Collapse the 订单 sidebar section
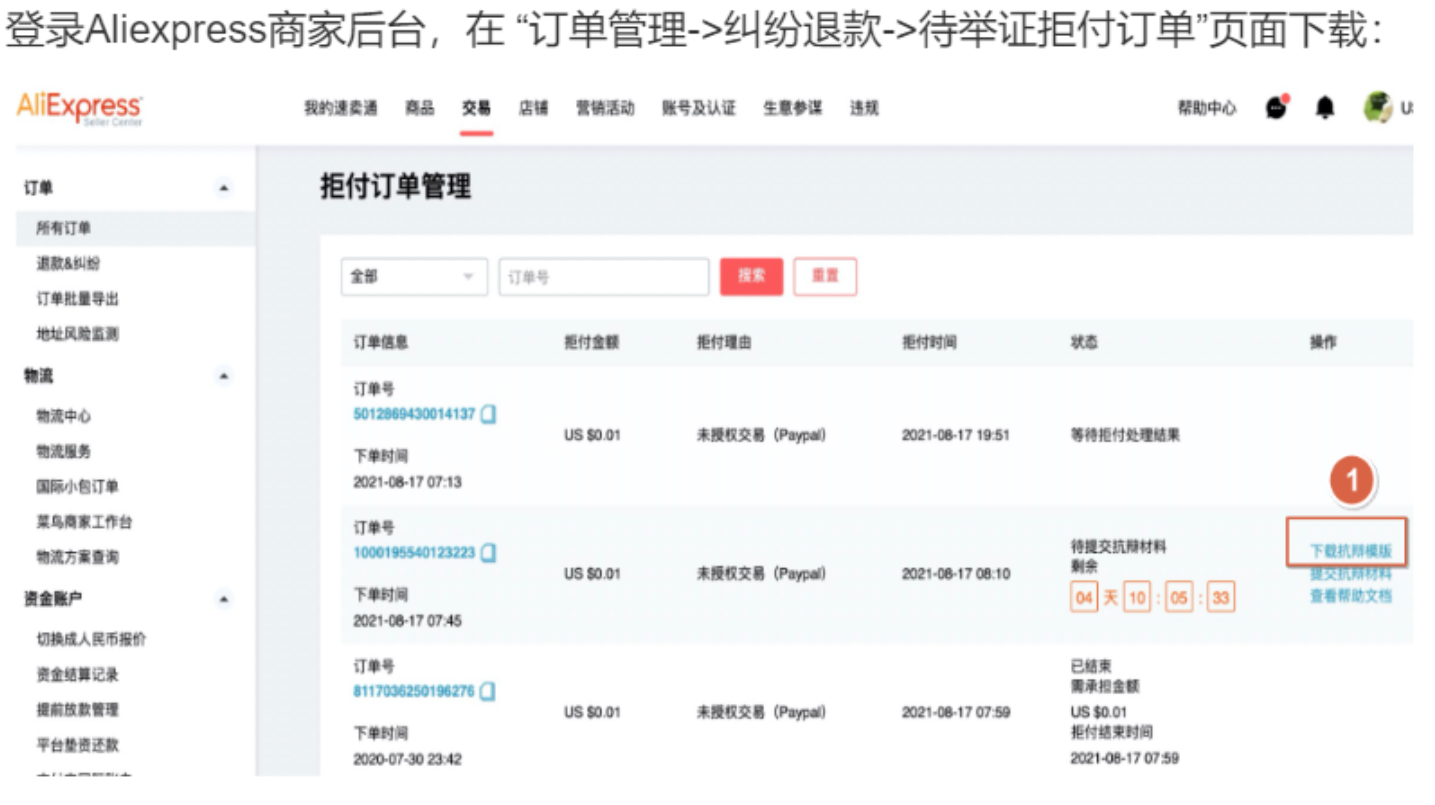The height and width of the screenshot is (805, 1435). 224,189
